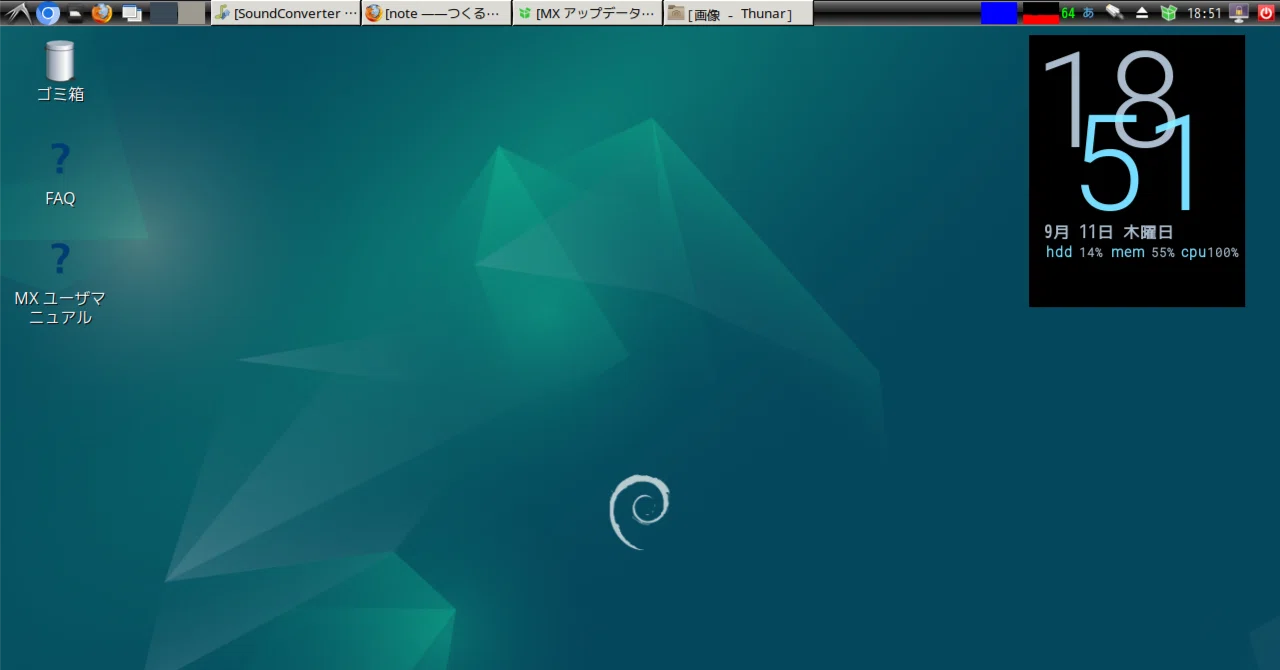This screenshot has height=670, width=1280.
Task: Click the red power logout icon
Action: (1266, 13)
